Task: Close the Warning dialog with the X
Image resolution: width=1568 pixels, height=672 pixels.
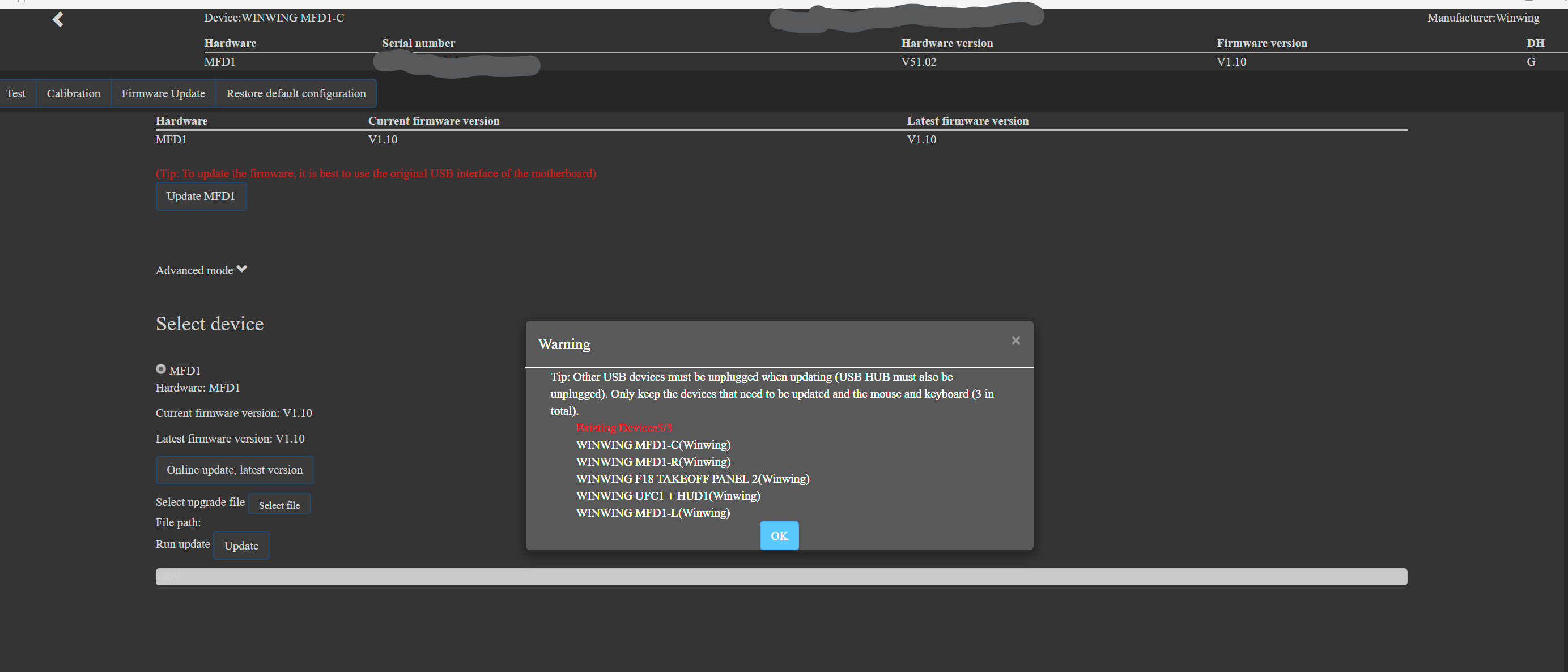Action: coord(1015,341)
